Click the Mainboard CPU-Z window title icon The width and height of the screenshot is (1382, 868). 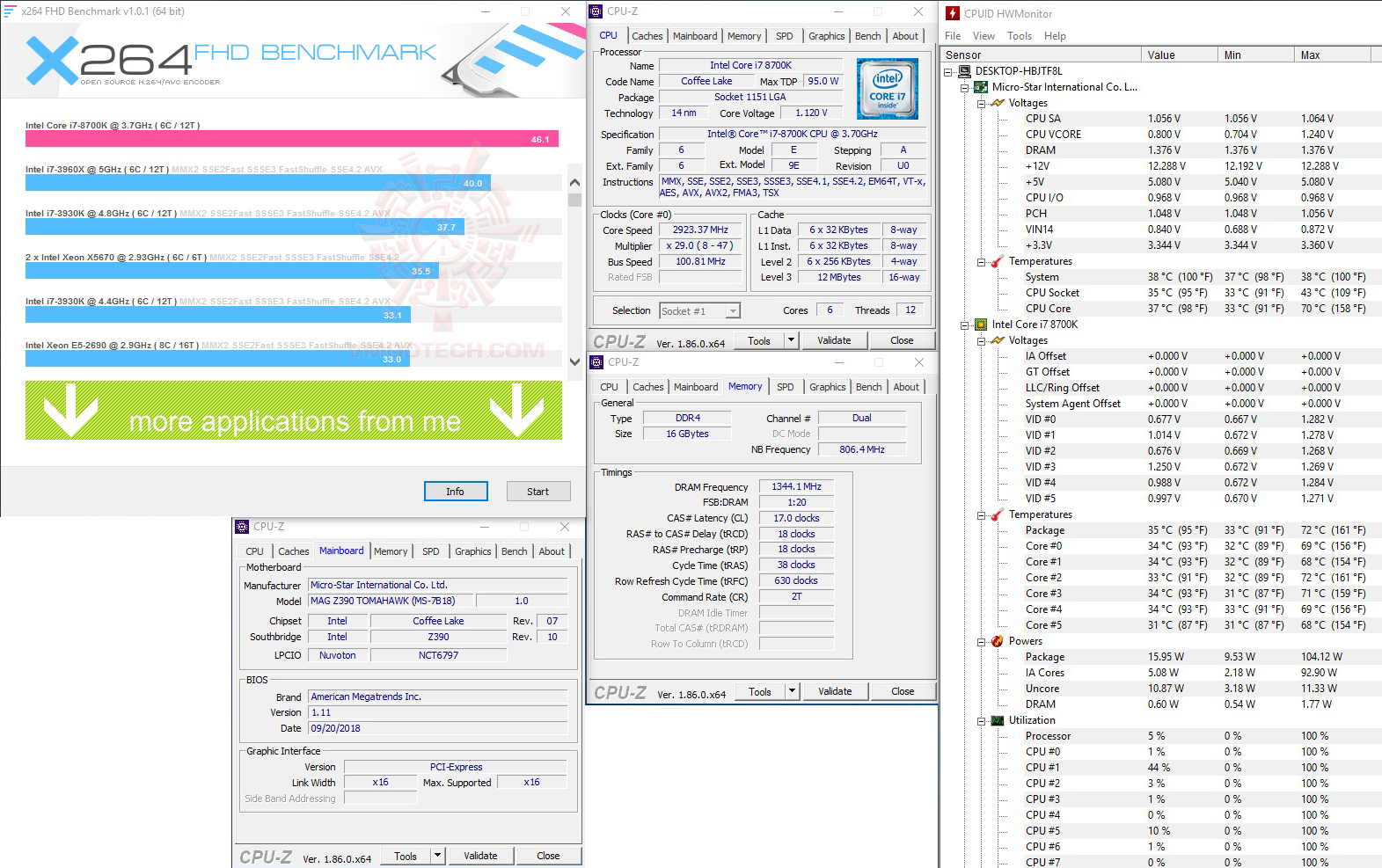point(242,527)
